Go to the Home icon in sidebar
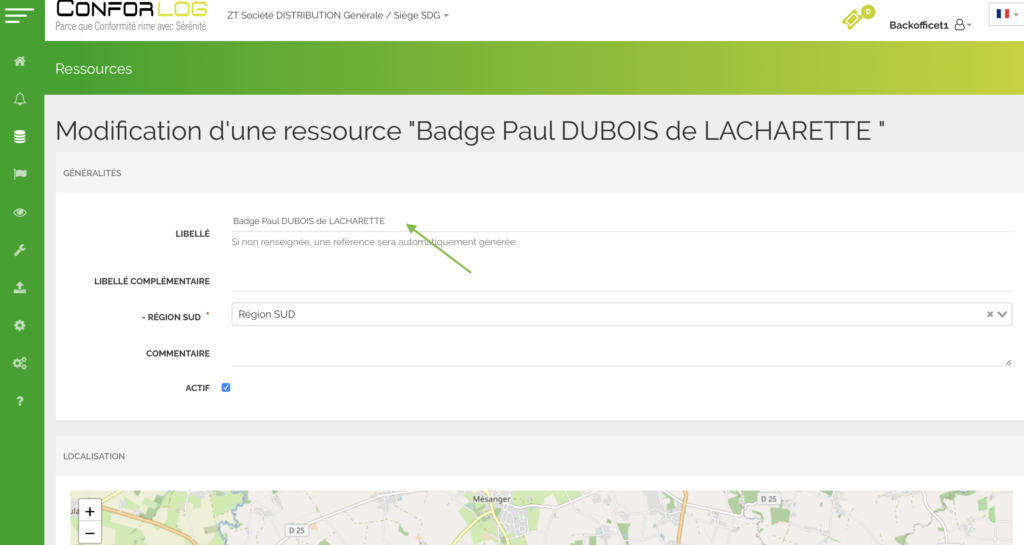This screenshot has height=545, width=1024. [20, 62]
